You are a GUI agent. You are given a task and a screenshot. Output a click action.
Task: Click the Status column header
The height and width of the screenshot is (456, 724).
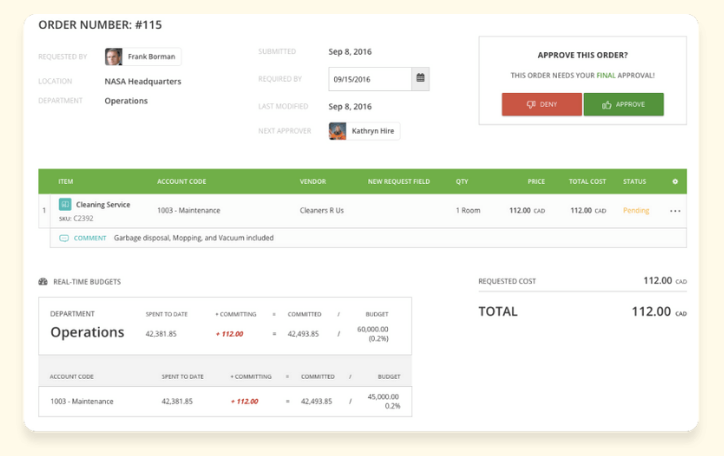[634, 182]
